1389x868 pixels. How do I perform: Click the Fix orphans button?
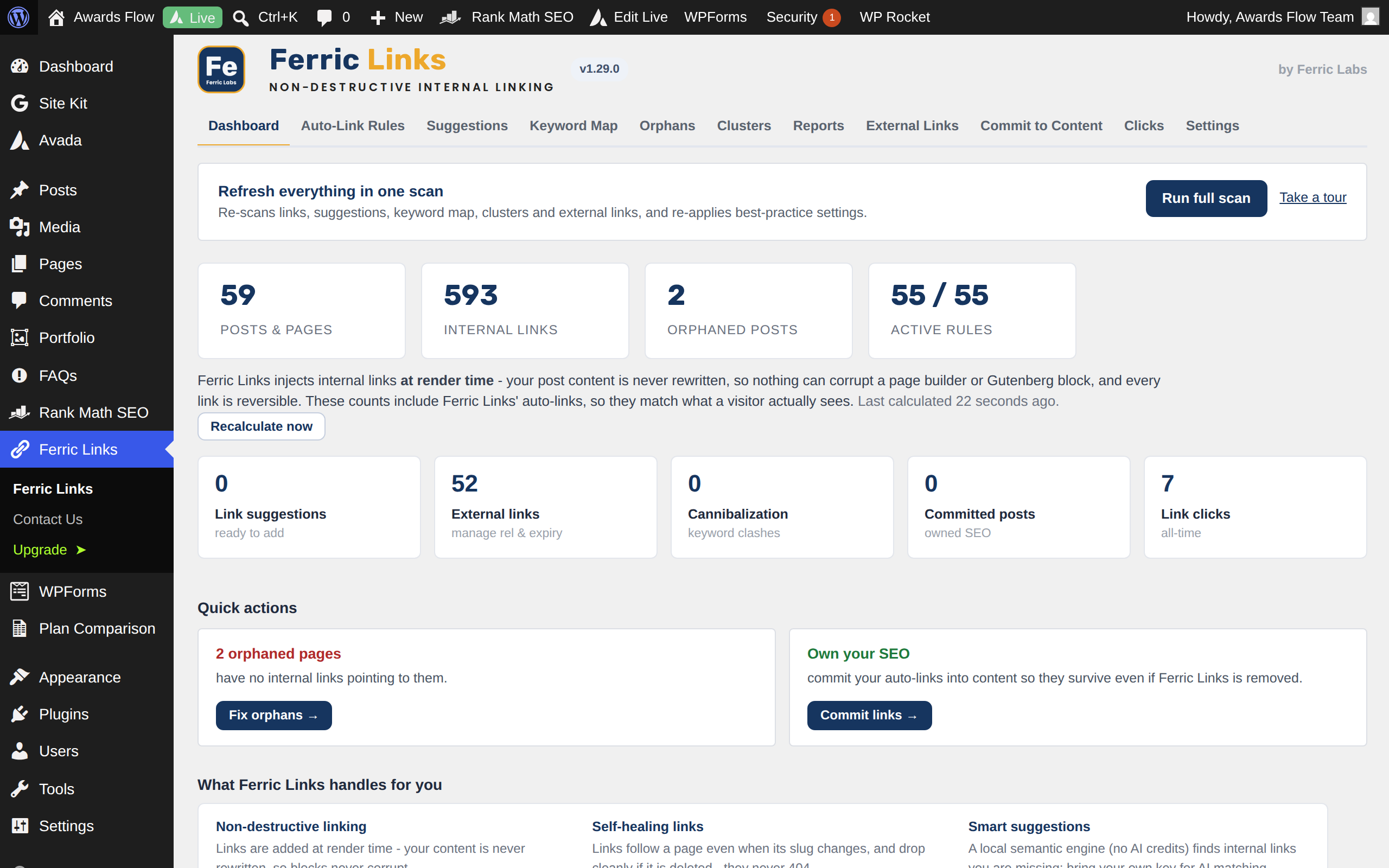coord(274,716)
